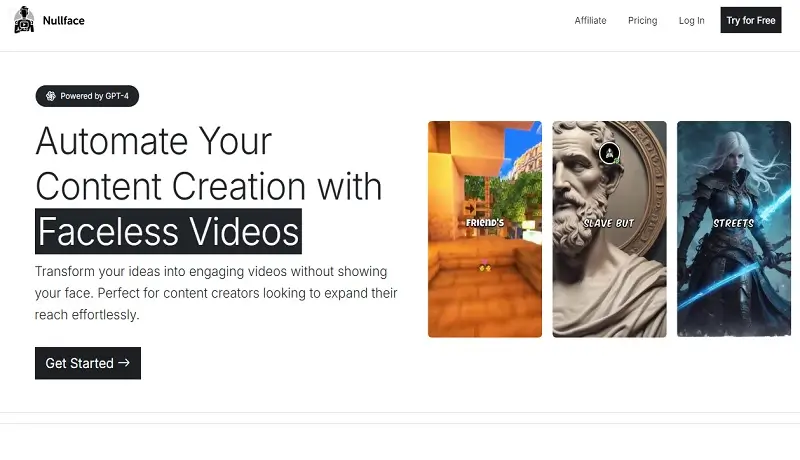Click the Powered by GPT-4 badge label
The image size is (800, 460).
(x=95, y=96)
